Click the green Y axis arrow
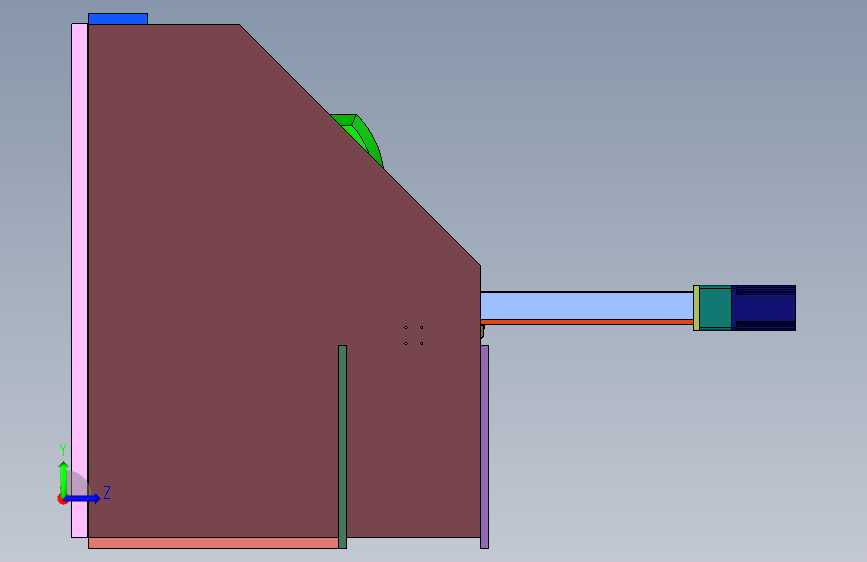The image size is (867, 562). tap(64, 478)
